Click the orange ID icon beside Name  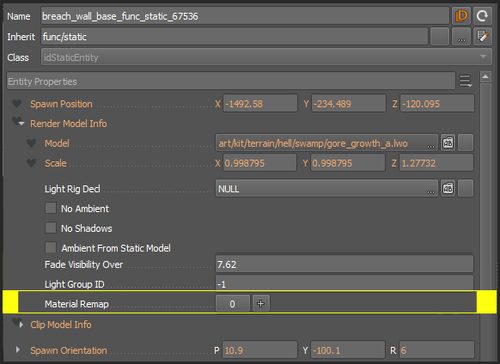point(461,16)
